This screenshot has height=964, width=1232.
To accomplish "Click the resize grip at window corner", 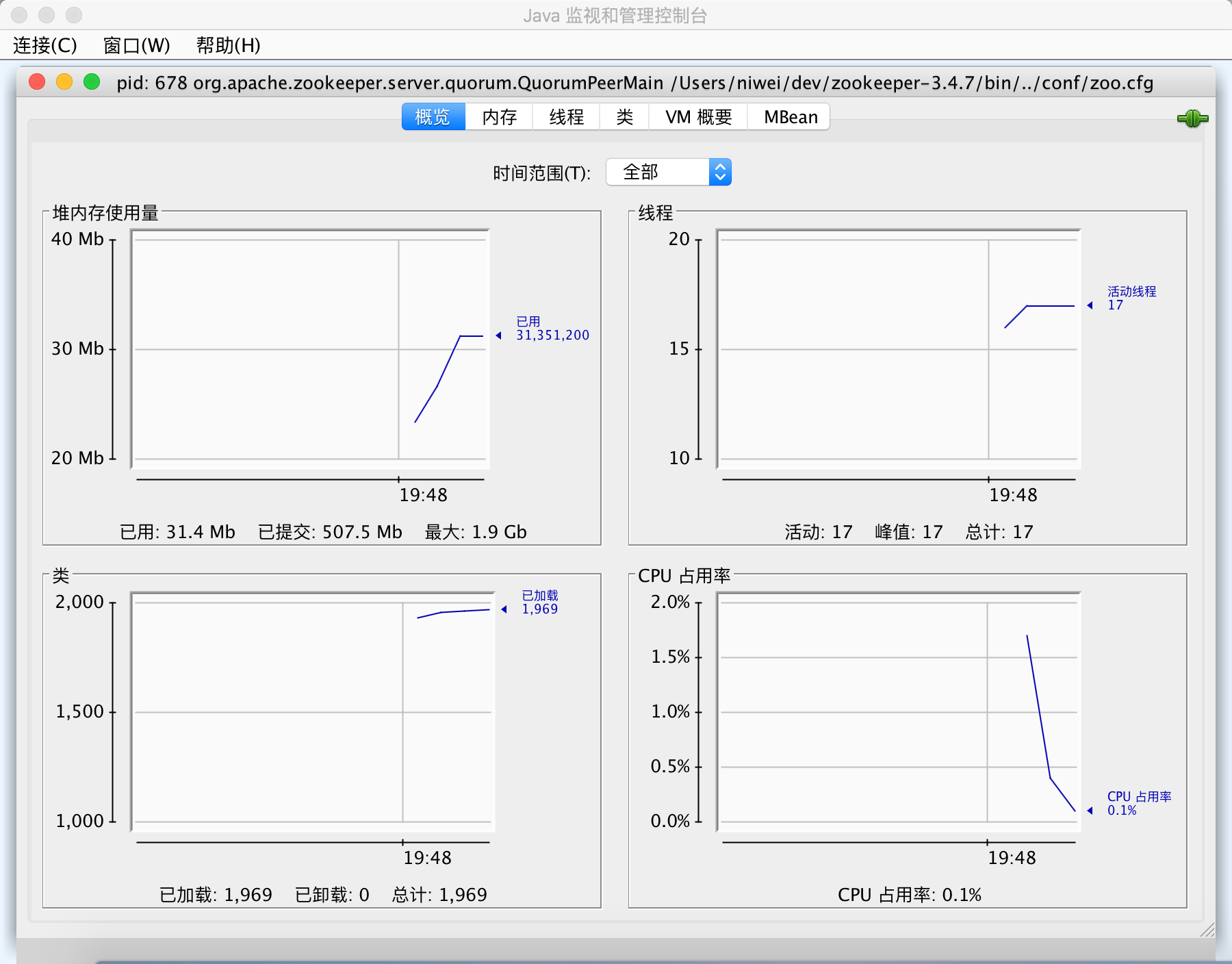I will click(x=1207, y=930).
